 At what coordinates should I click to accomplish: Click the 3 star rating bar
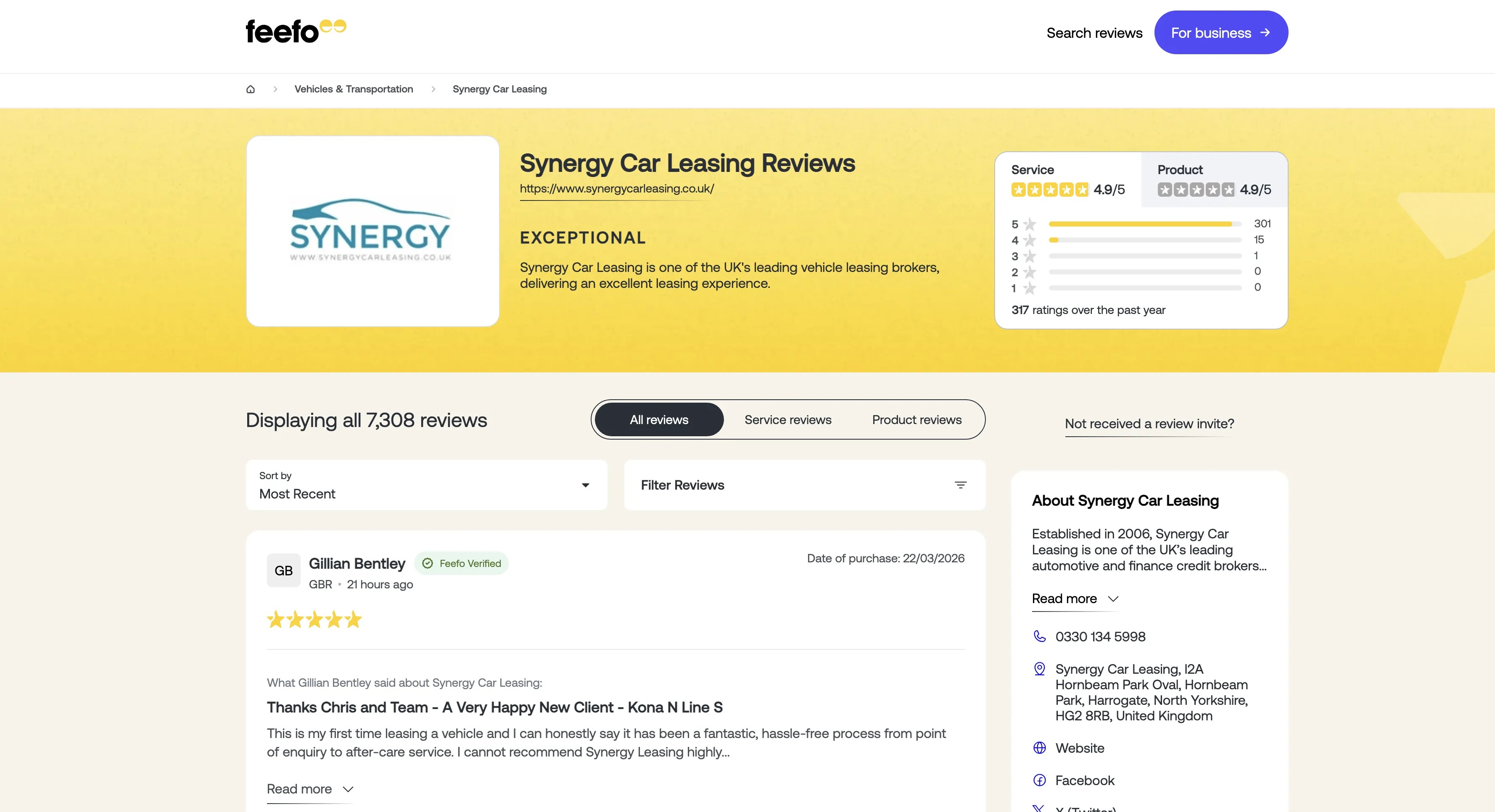(1144, 256)
